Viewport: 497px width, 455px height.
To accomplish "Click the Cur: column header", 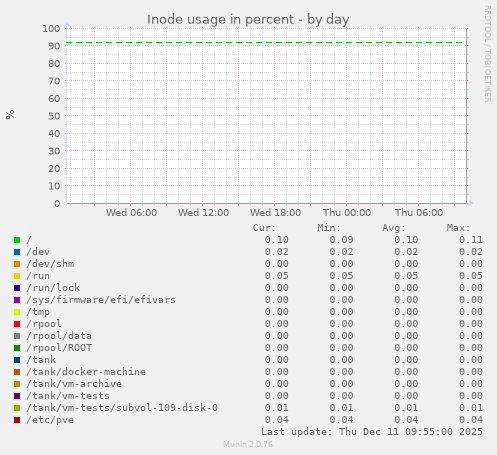I will (x=264, y=228).
